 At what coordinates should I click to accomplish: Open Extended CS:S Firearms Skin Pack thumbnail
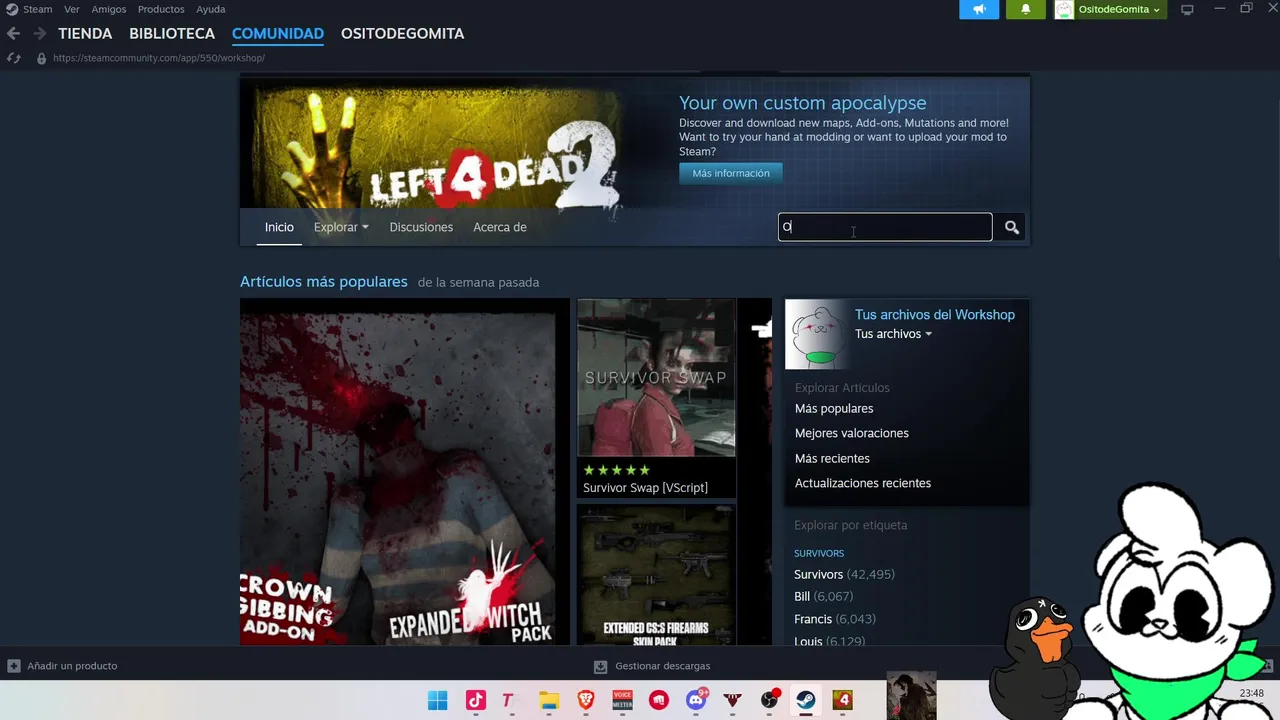pyautogui.click(x=656, y=575)
